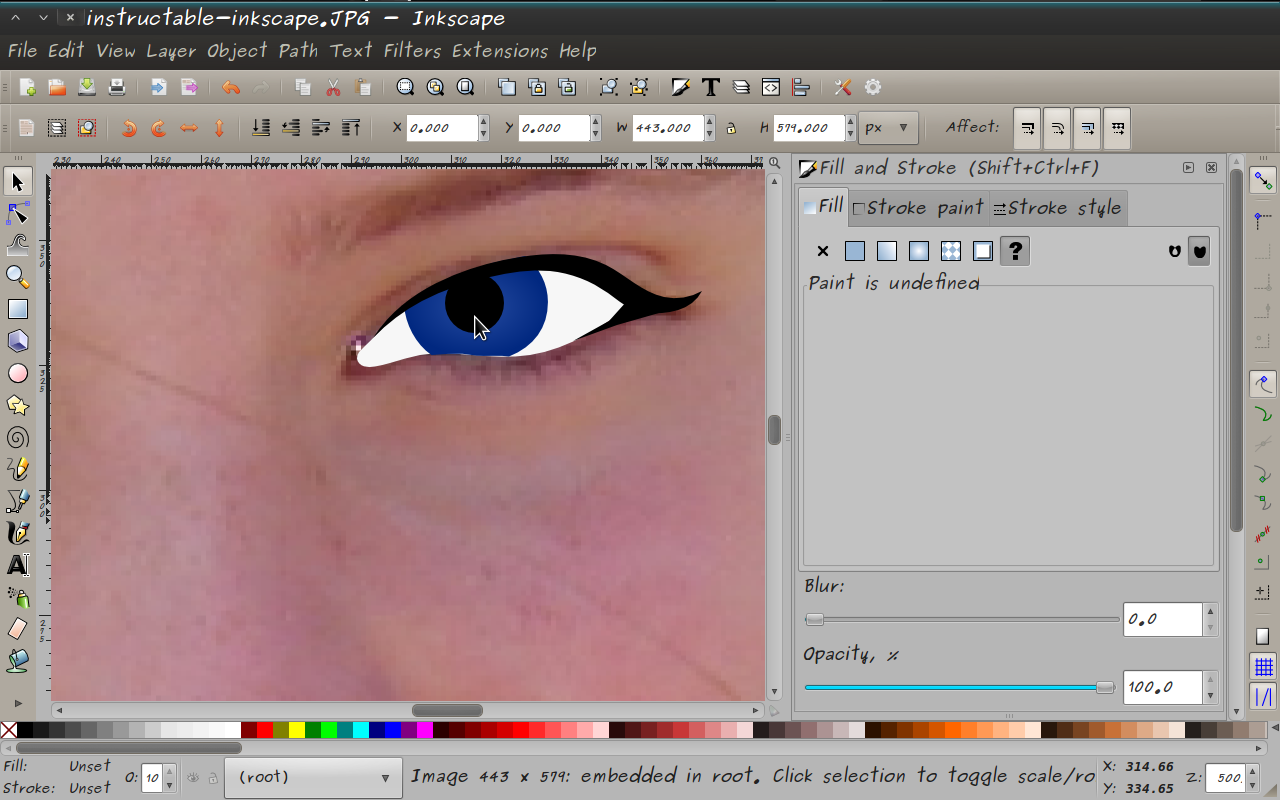Select the Calligraphy tool
The height and width of the screenshot is (800, 1280).
17,533
